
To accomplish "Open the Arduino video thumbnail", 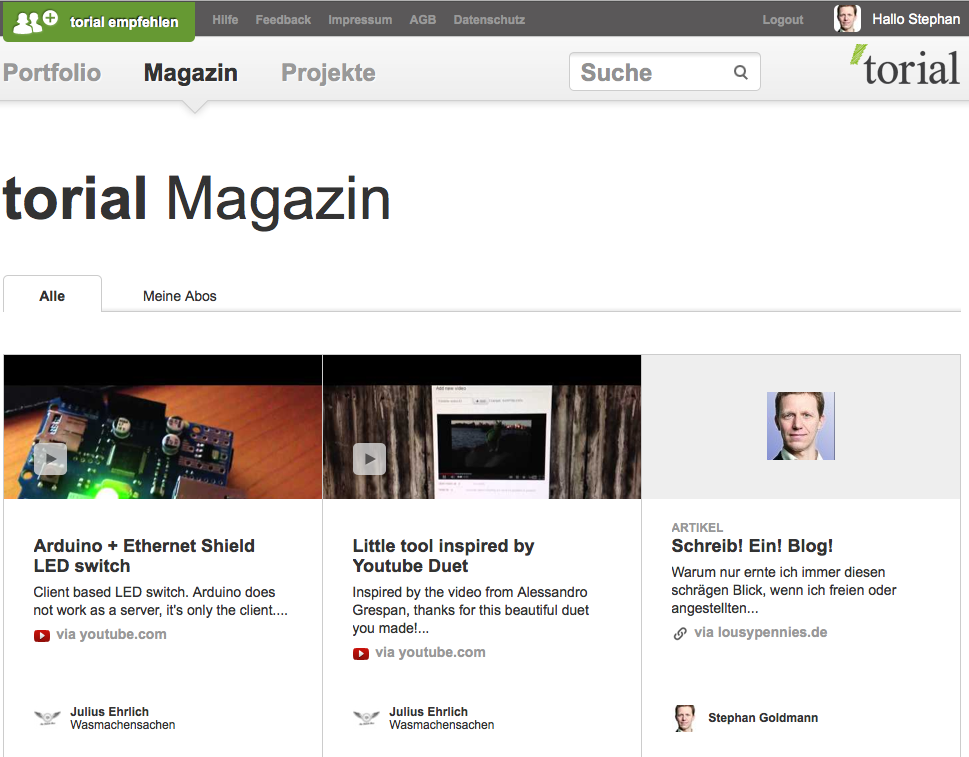I will (163, 427).
